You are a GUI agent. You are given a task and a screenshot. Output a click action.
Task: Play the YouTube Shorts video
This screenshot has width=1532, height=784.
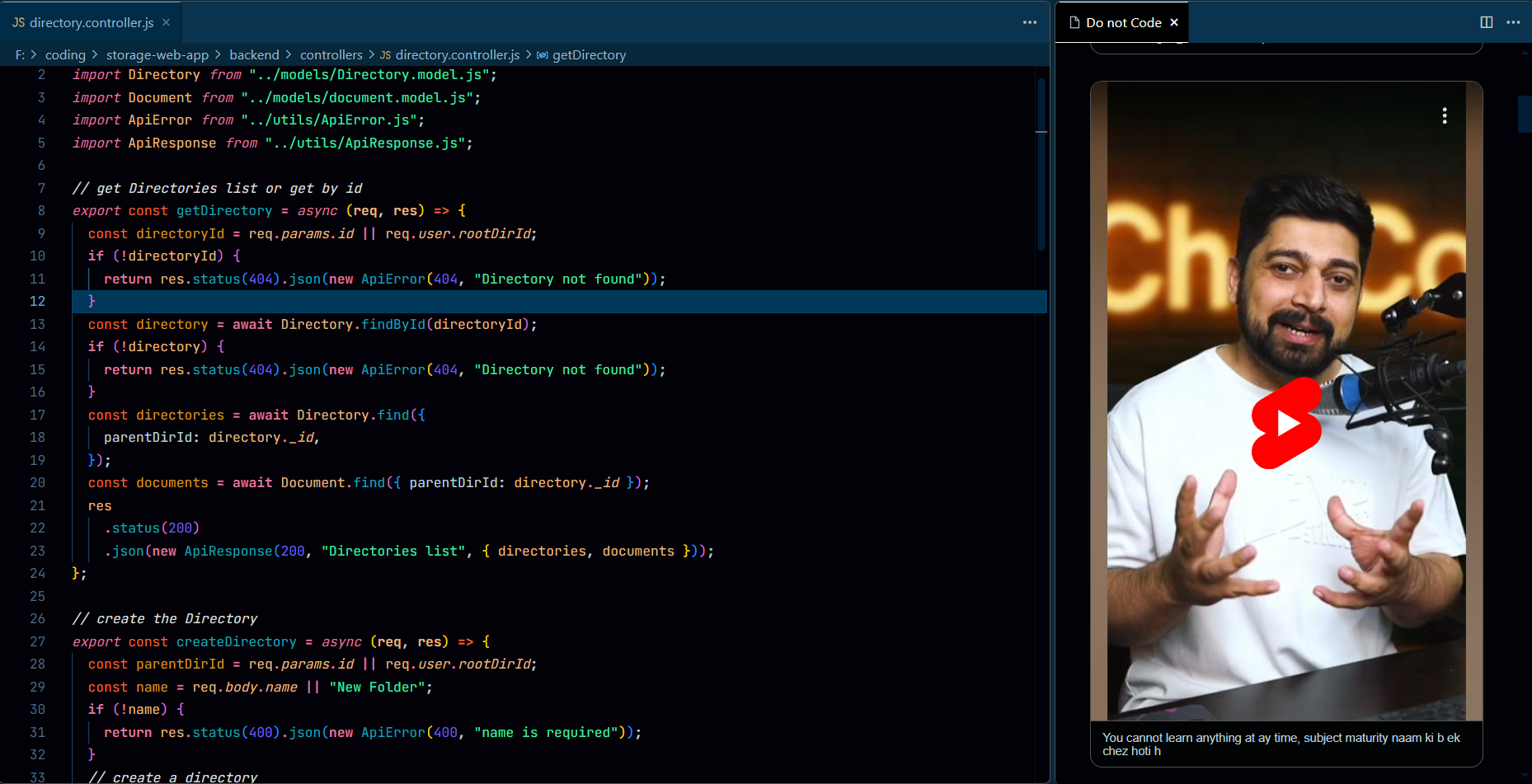click(1286, 423)
